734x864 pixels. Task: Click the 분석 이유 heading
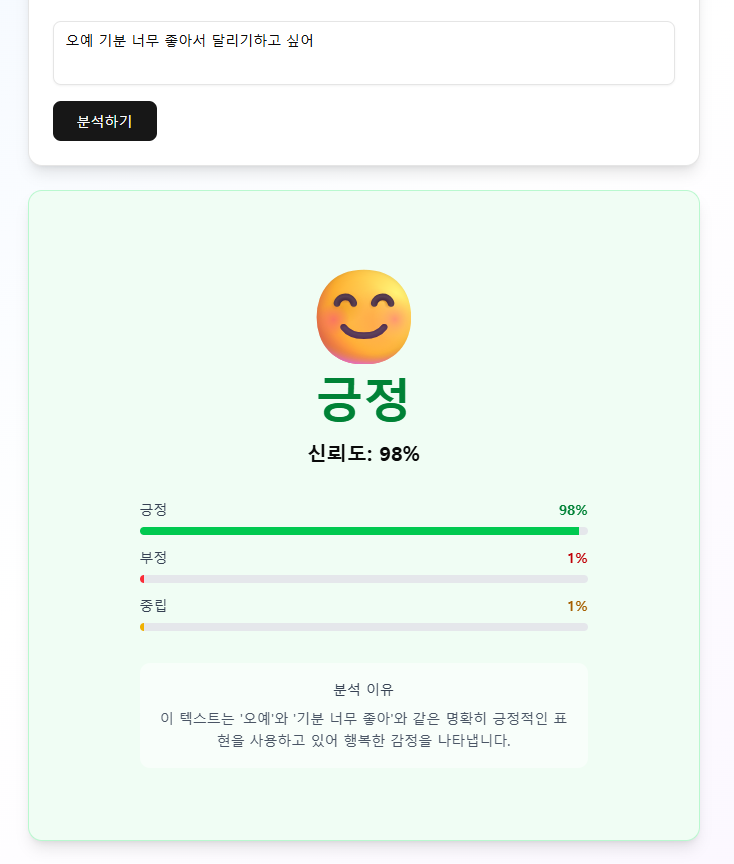(x=364, y=689)
